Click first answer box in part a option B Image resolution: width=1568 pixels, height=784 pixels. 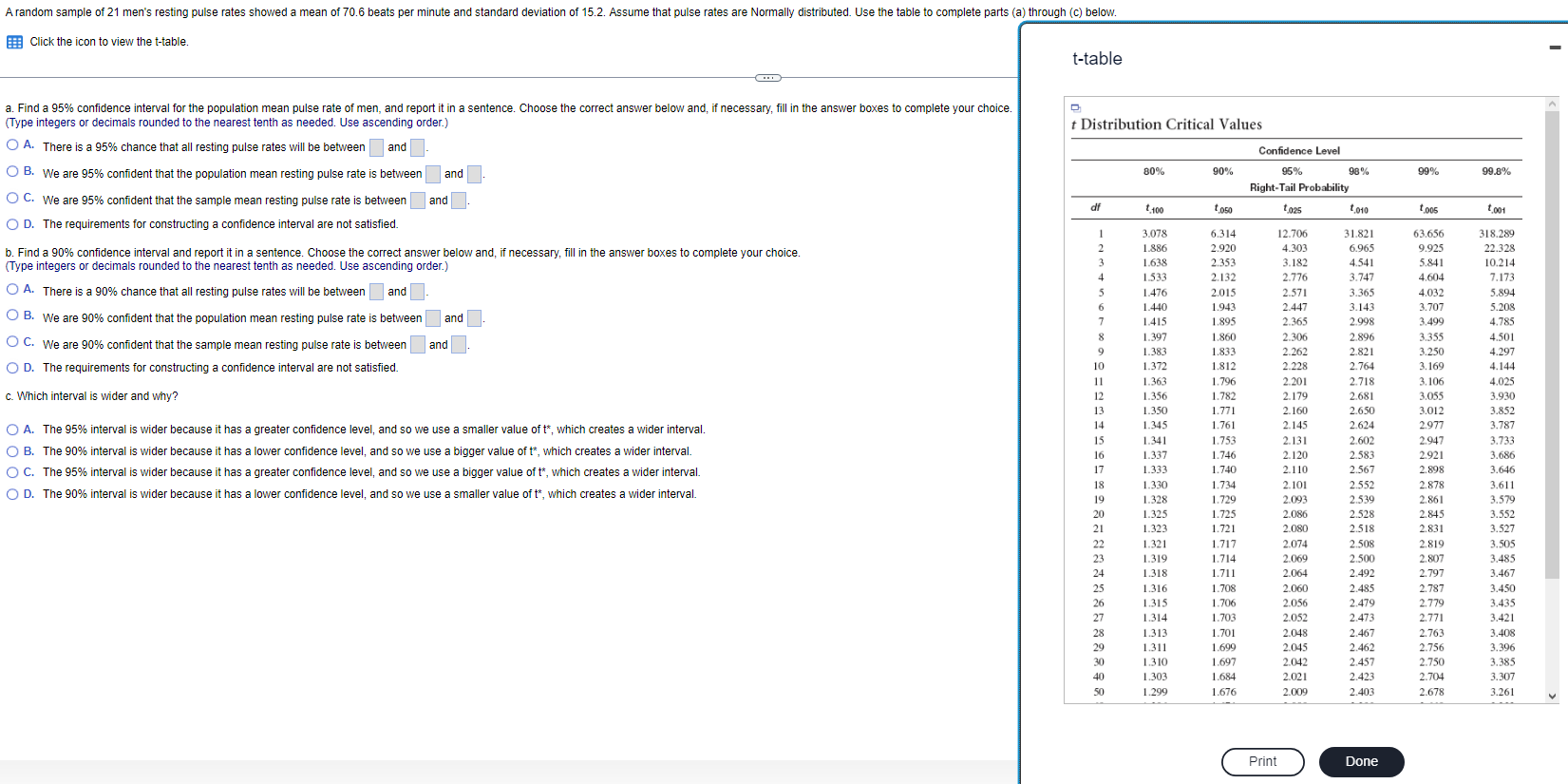[433, 174]
